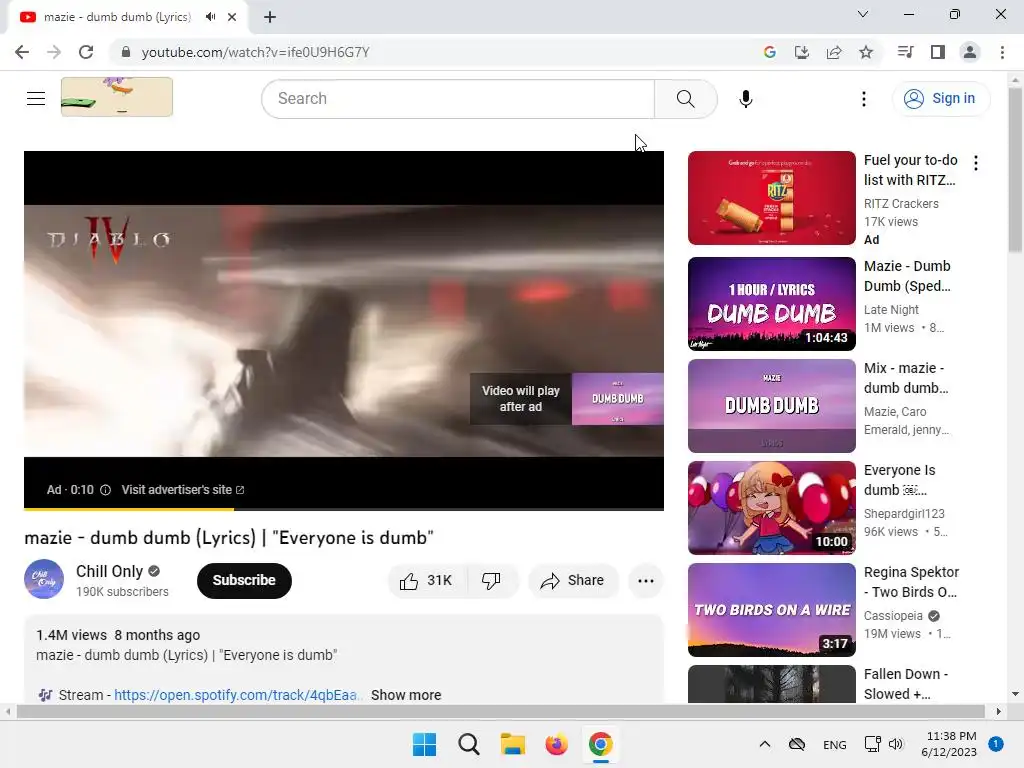Open Mazie Dumb Dumb (Sped) title
Viewport: 1024px width, 768px height.
click(907, 276)
